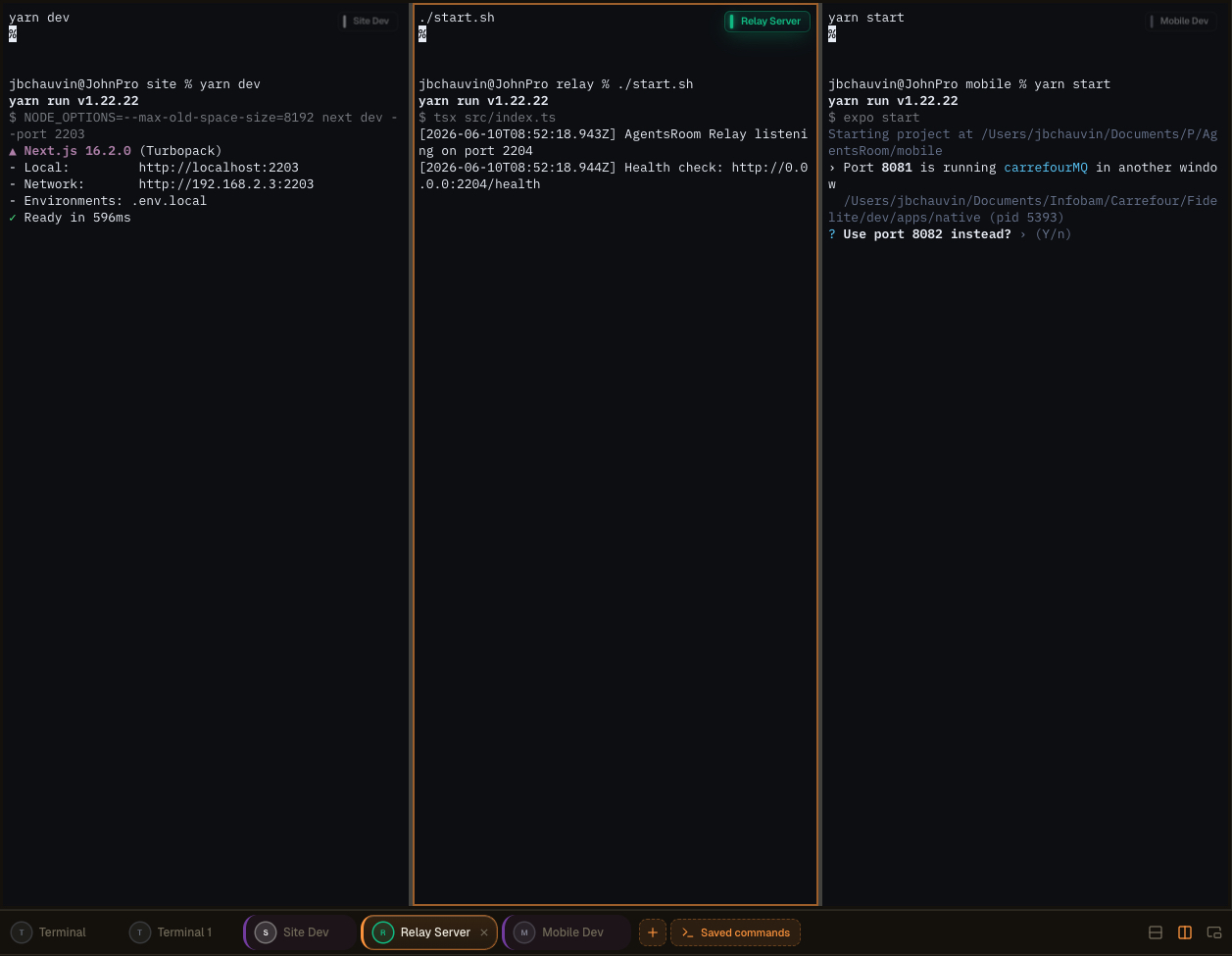Click the '$ tsx src/index.ts' line
Screen dimensions: 1232x956
click(x=487, y=118)
